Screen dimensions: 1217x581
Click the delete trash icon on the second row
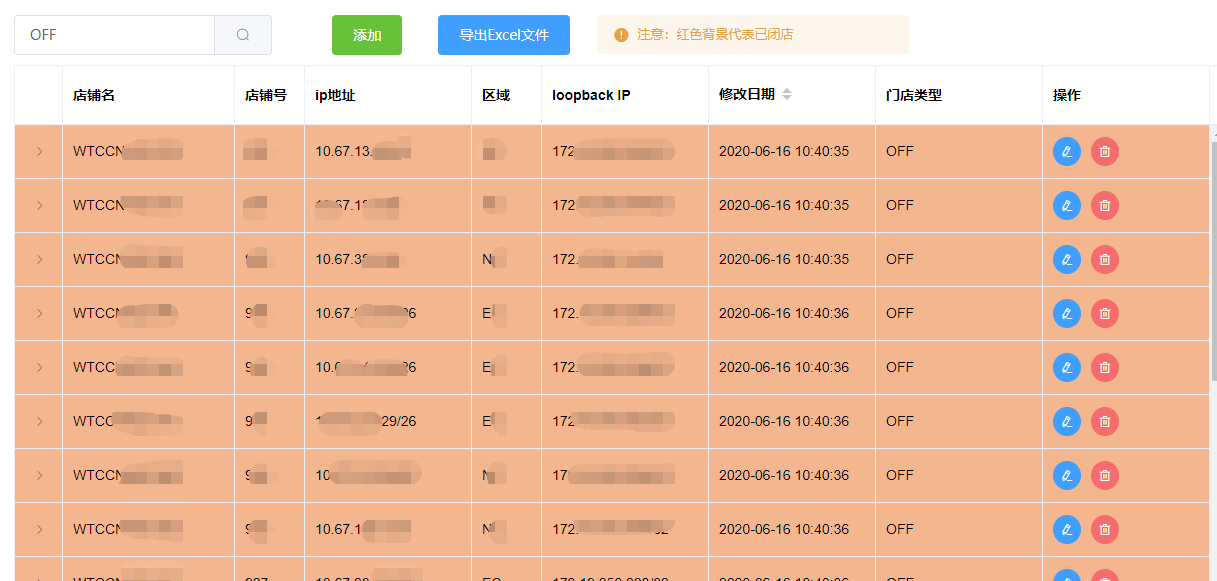click(1104, 205)
